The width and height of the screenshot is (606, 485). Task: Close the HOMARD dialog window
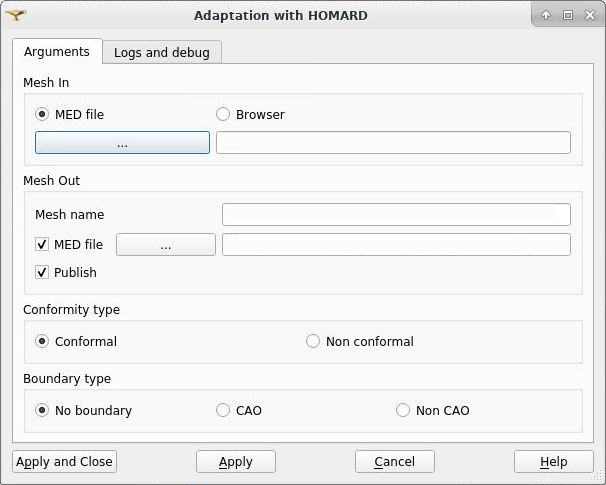(x=590, y=15)
